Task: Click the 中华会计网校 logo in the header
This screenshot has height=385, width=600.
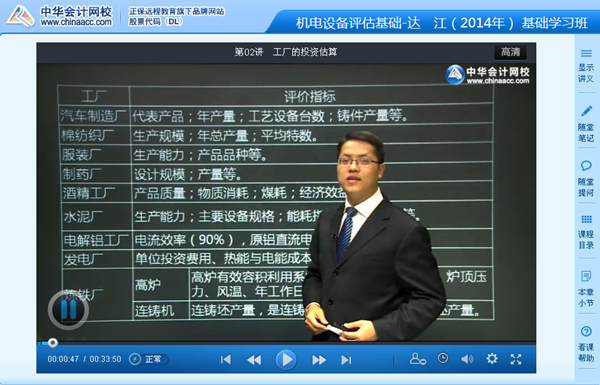Action: [x=59, y=16]
